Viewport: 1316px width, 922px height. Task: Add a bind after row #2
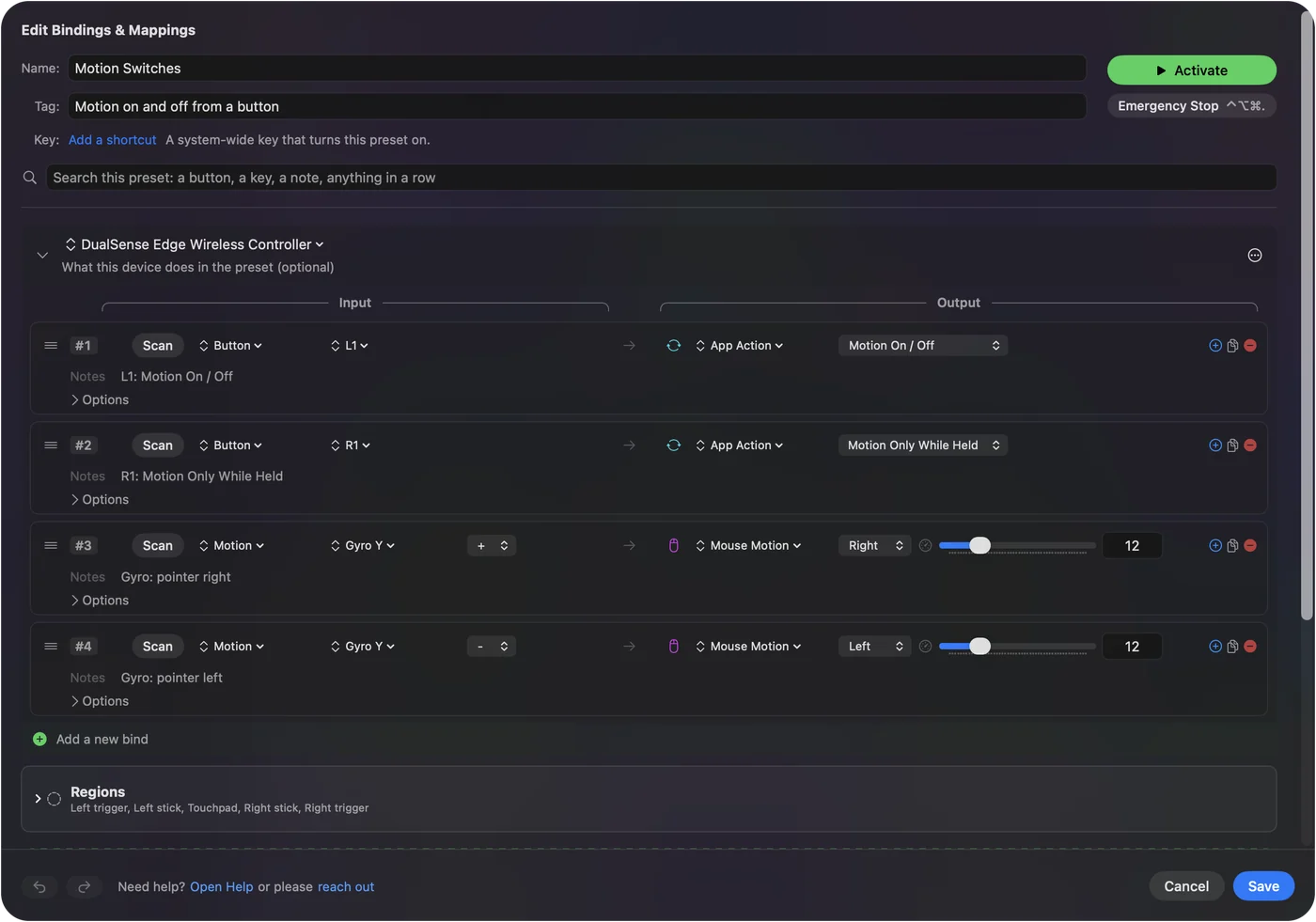point(1215,445)
